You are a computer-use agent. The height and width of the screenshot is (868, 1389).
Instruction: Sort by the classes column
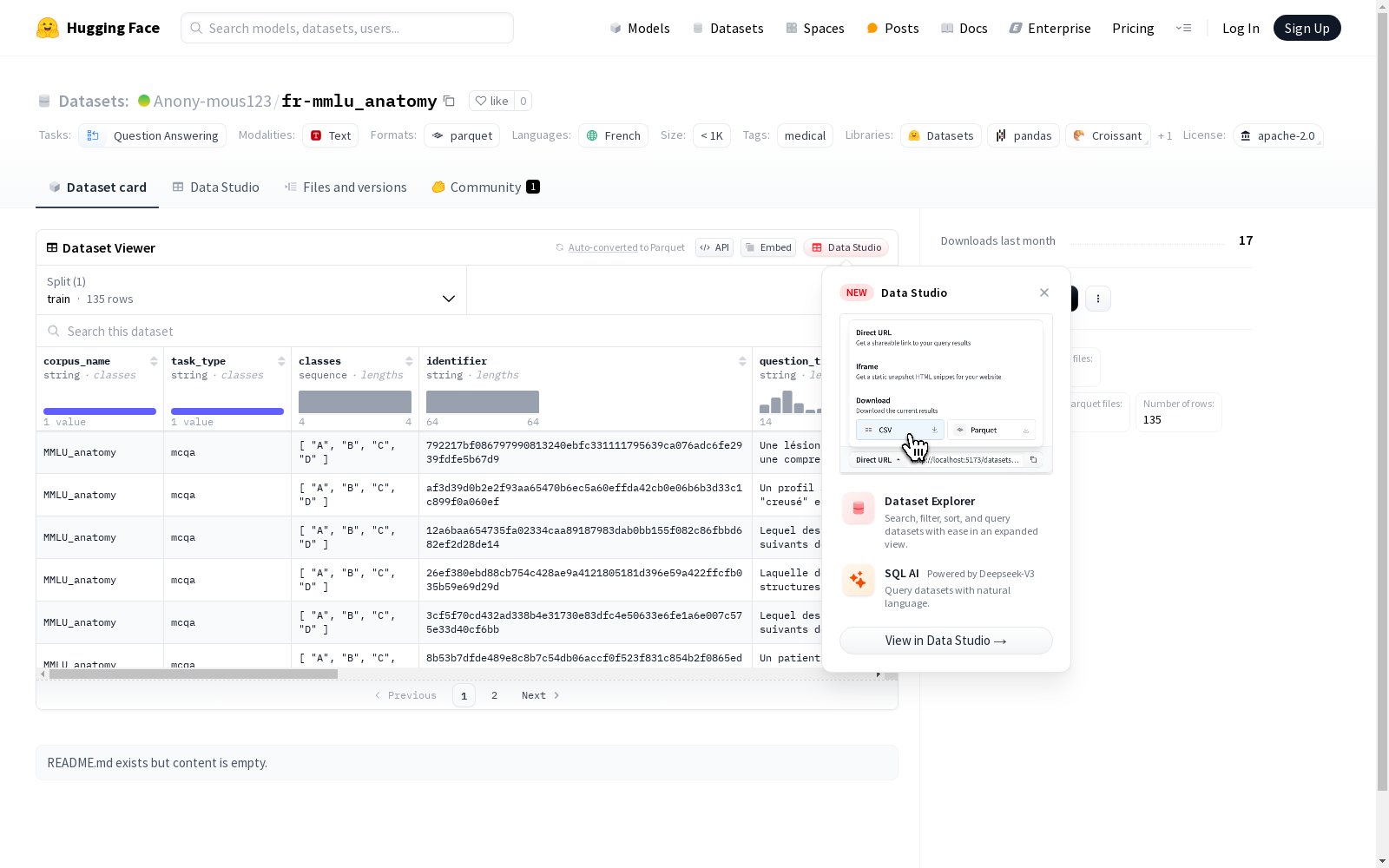(409, 361)
